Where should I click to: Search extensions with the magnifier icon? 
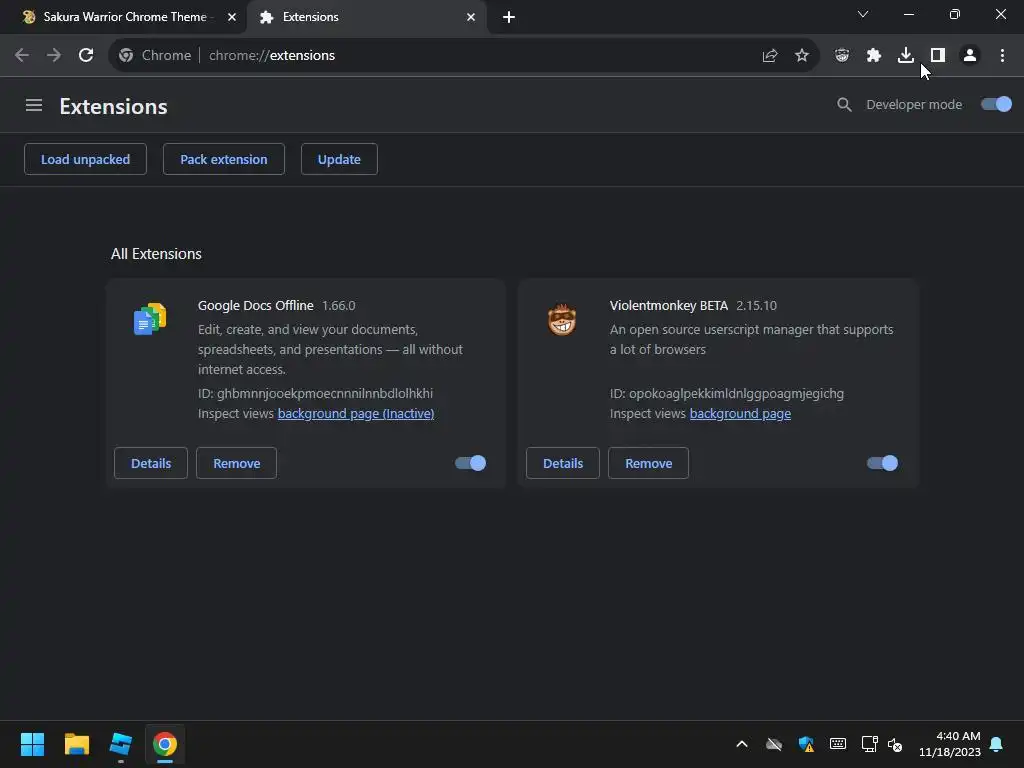click(844, 104)
